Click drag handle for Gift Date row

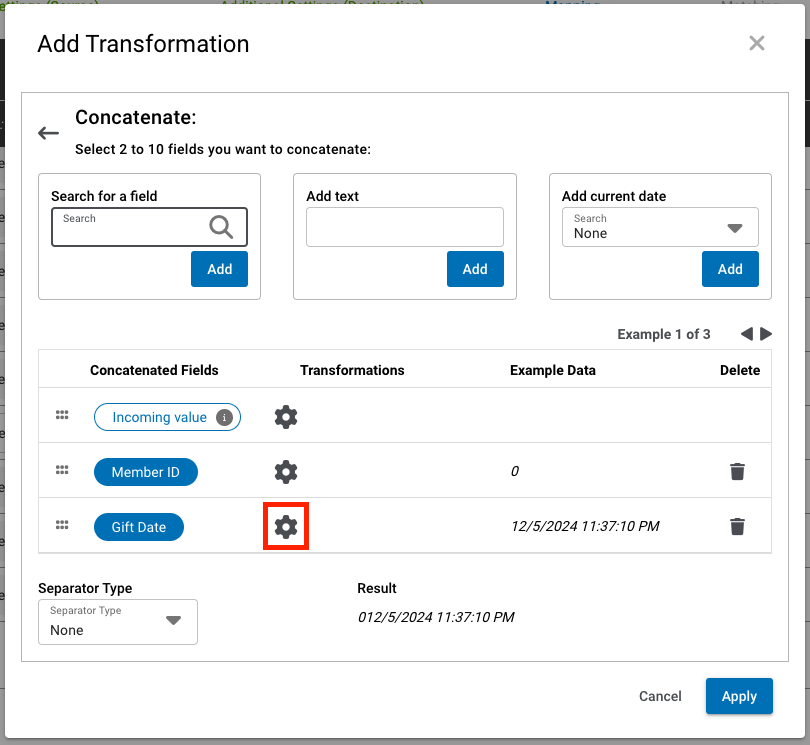(62, 525)
